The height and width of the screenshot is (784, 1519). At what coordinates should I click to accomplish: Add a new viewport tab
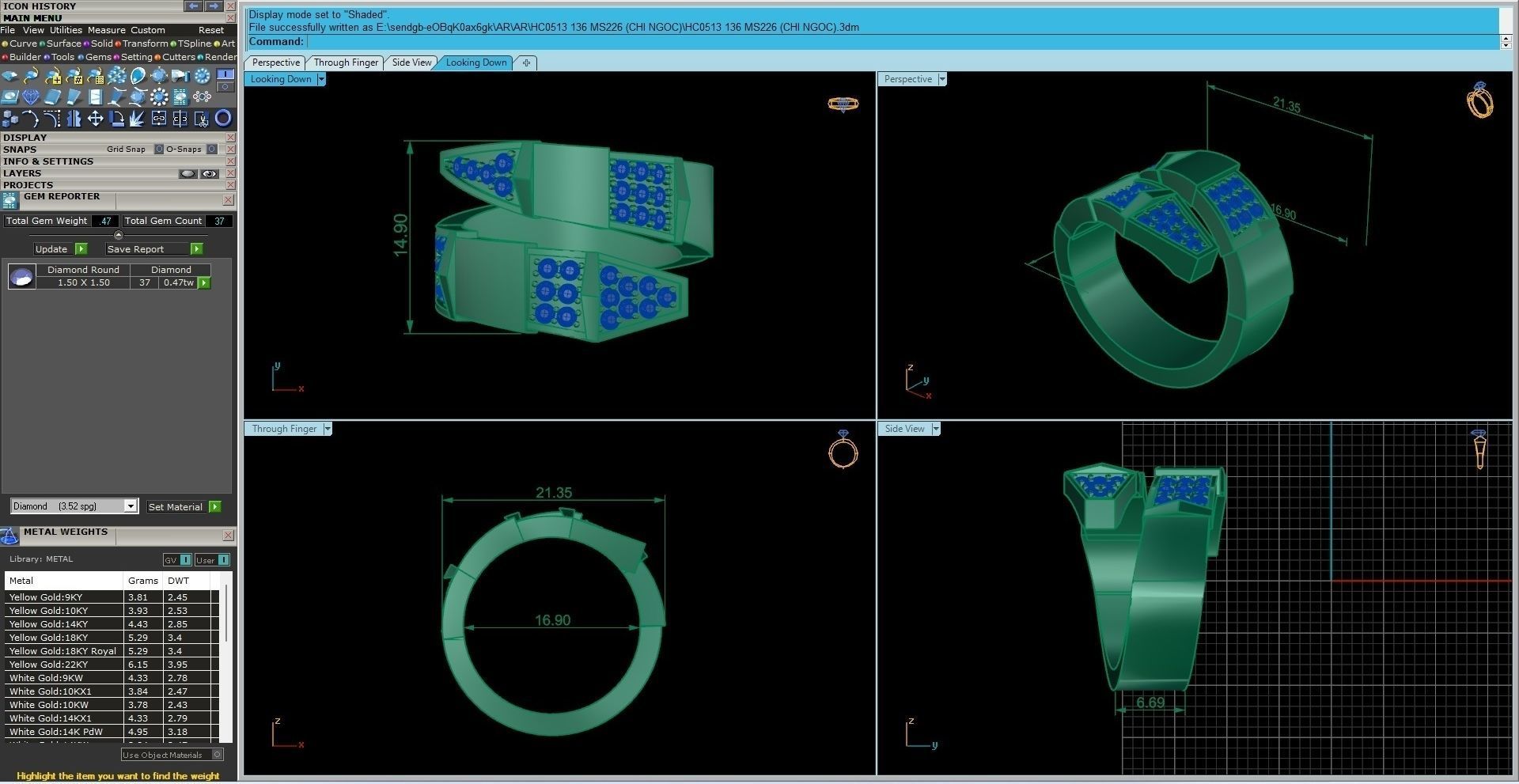click(x=526, y=62)
